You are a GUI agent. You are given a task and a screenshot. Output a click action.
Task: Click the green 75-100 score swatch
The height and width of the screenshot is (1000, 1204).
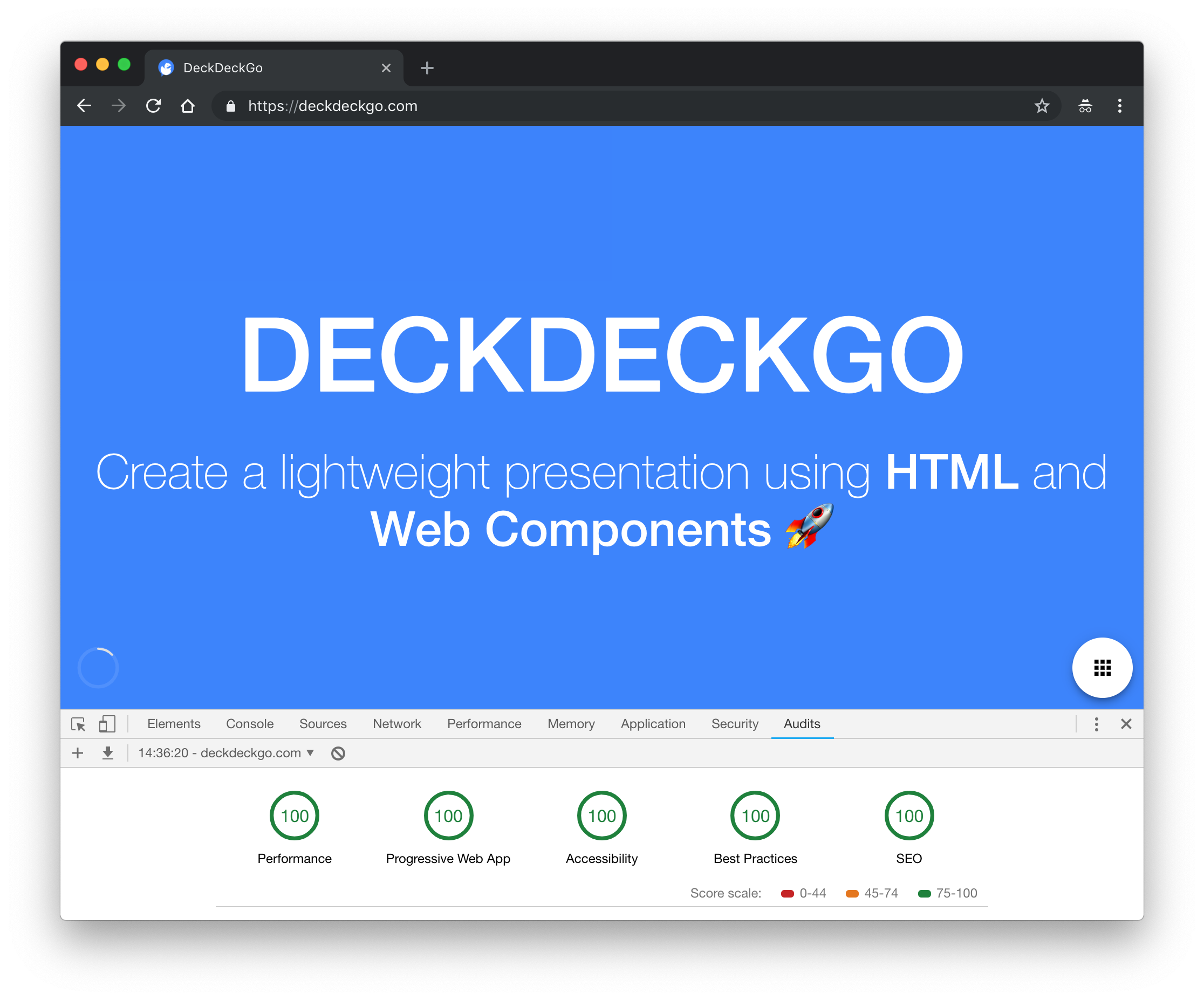(924, 893)
